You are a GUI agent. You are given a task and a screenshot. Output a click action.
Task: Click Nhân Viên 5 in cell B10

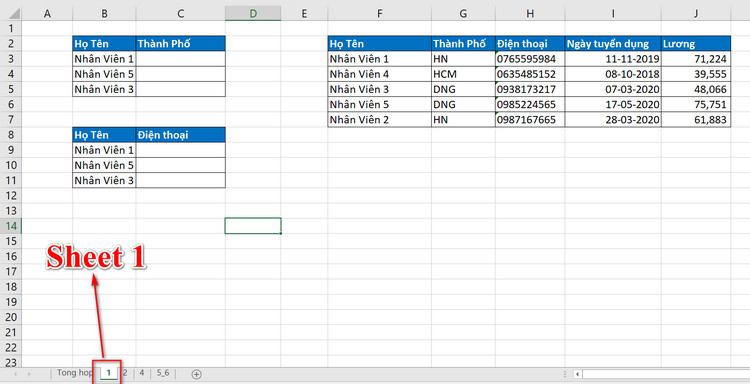(x=104, y=165)
